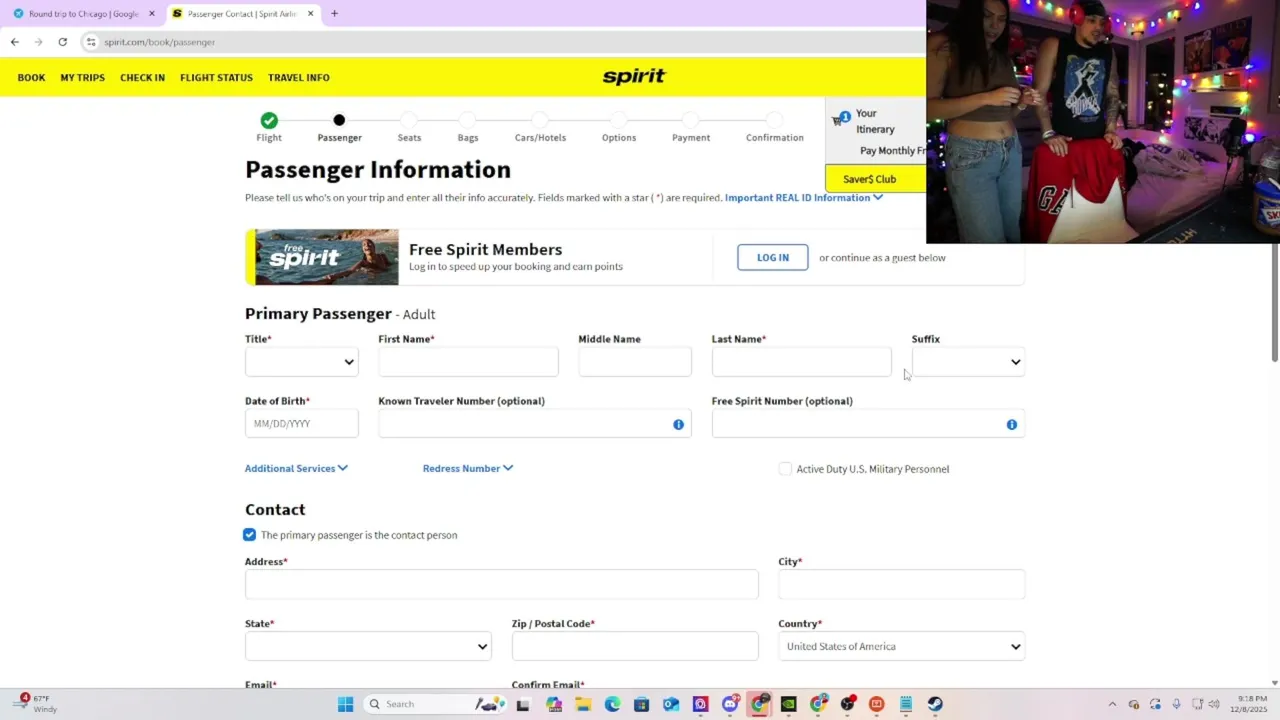Open the Country dropdown
Screen dimensions: 1280x720
[901, 647]
